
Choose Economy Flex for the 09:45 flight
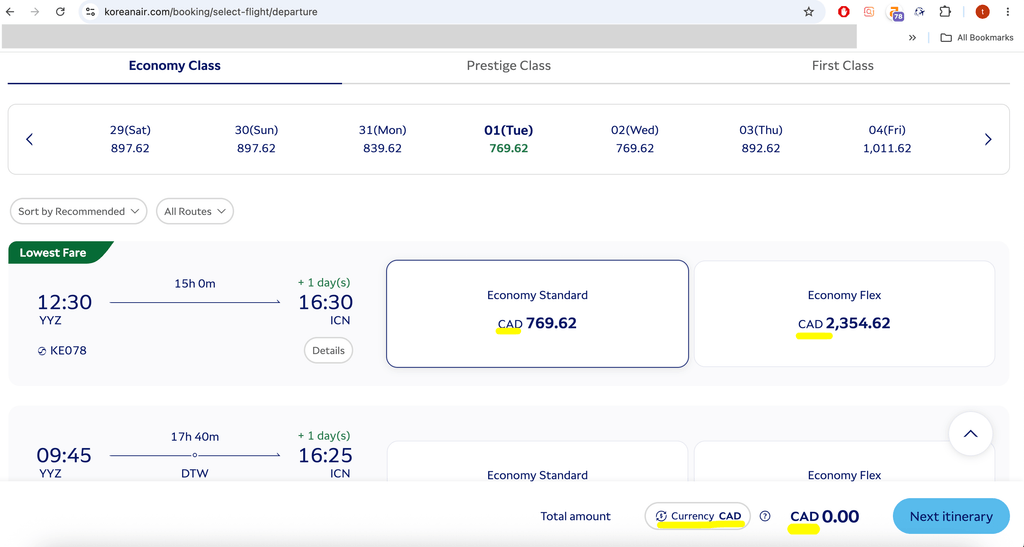pyautogui.click(x=844, y=462)
